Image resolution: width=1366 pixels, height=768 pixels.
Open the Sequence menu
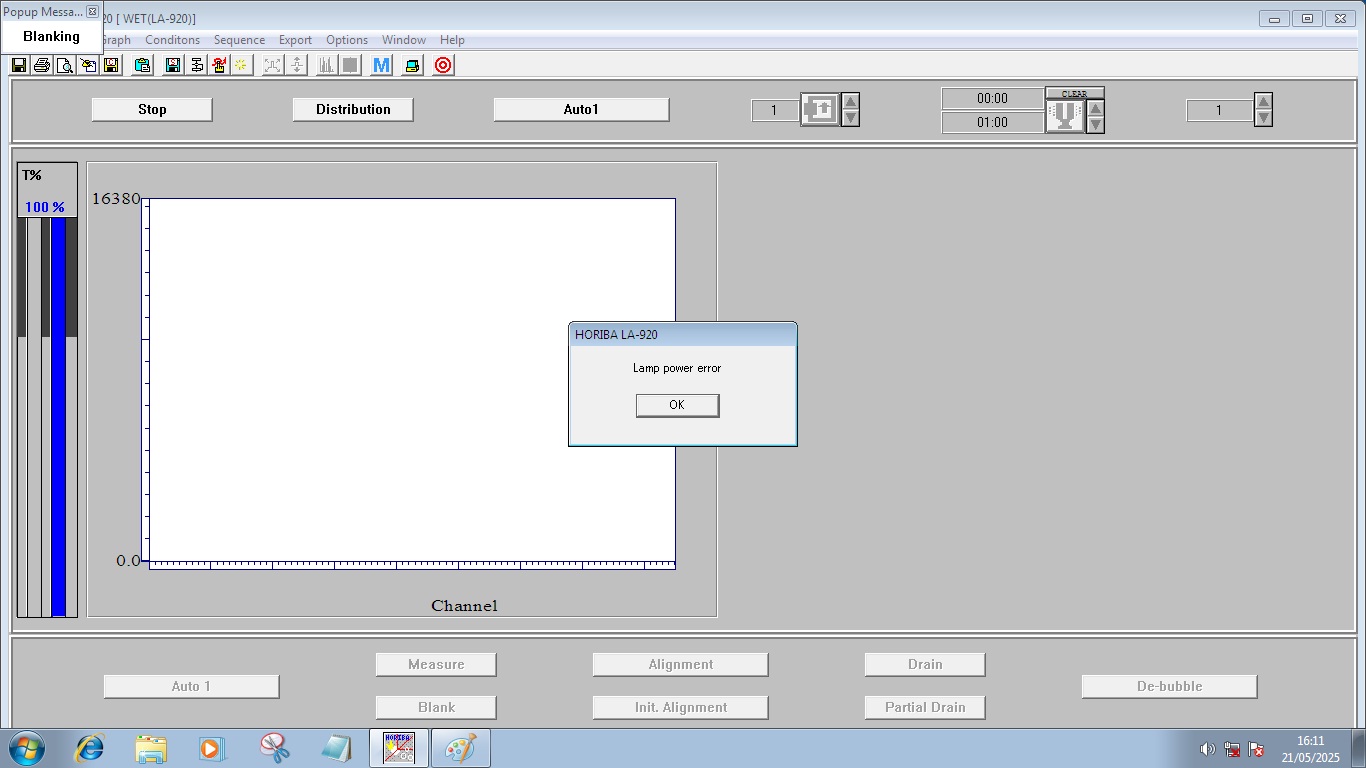click(239, 40)
